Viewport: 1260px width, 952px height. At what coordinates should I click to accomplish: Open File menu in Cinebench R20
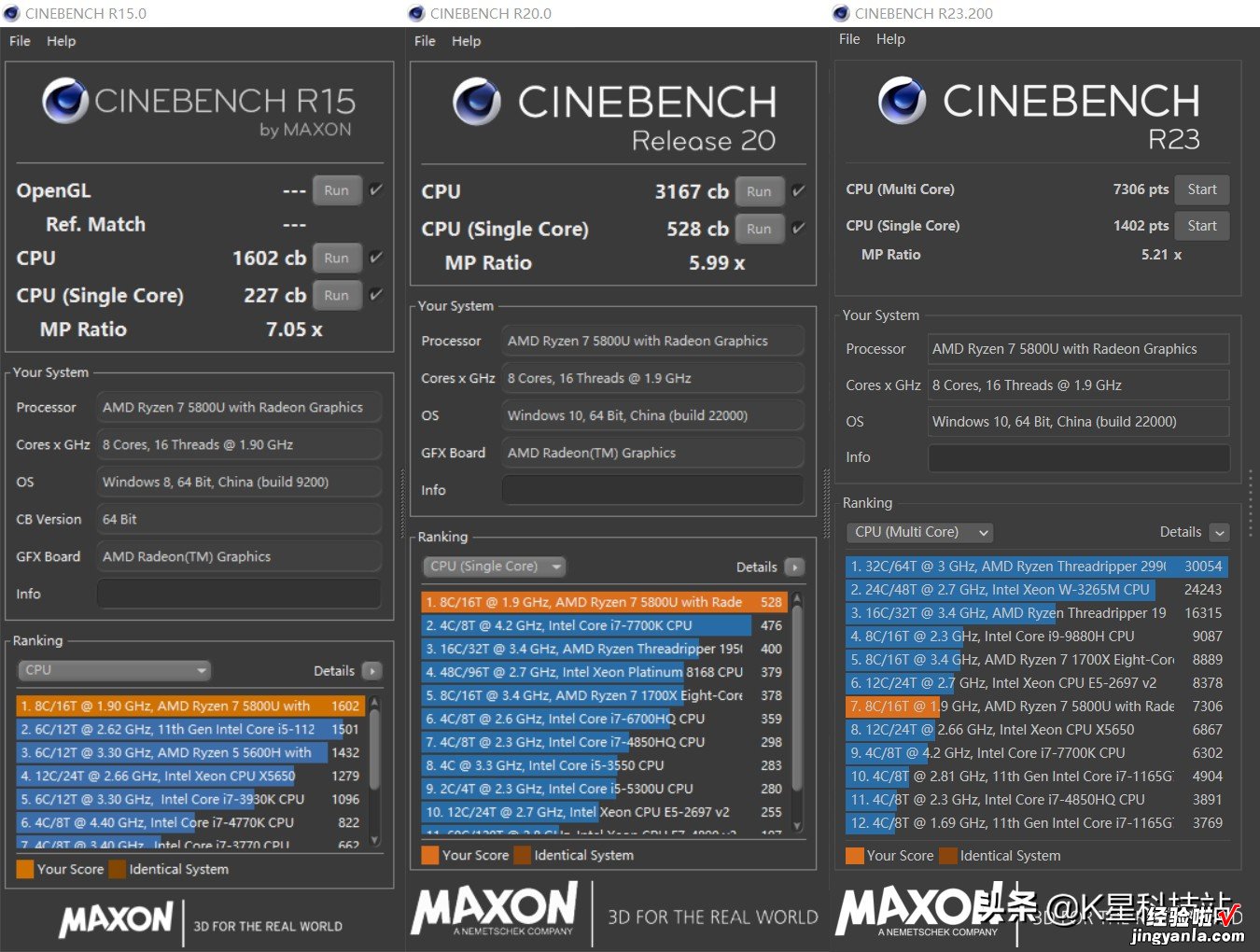coord(425,41)
